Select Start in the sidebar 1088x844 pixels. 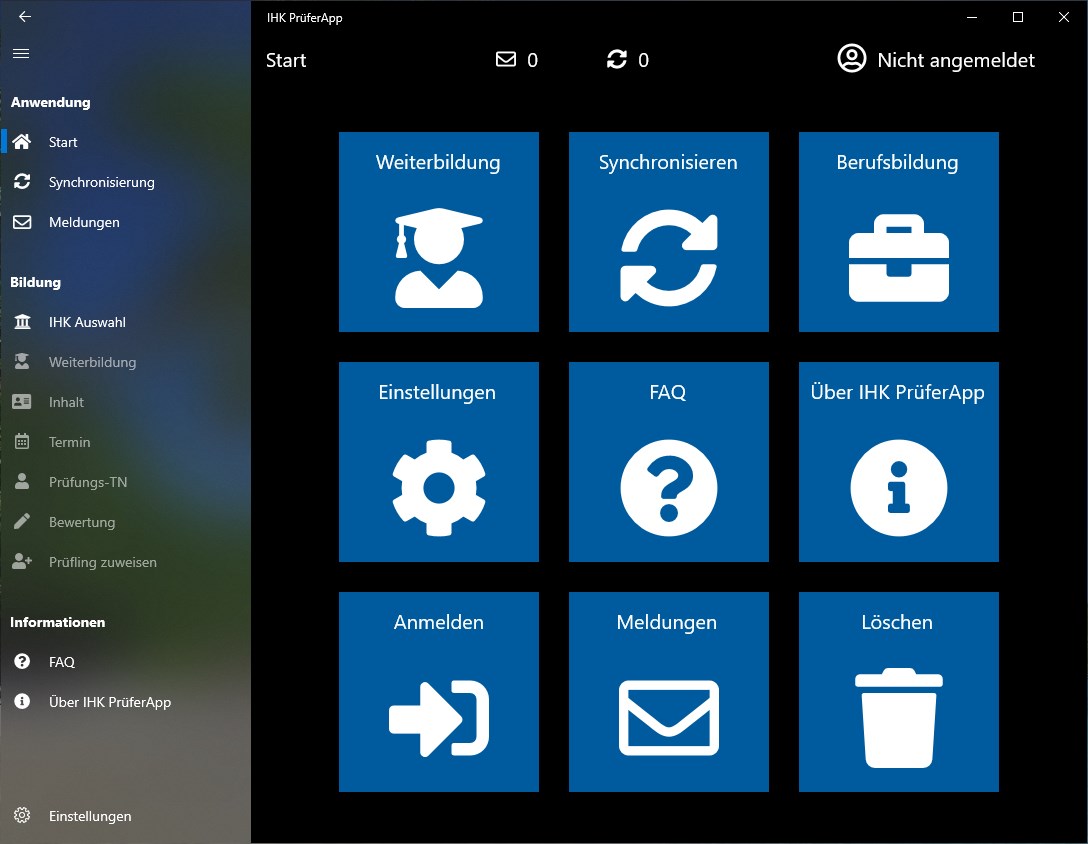(x=62, y=142)
